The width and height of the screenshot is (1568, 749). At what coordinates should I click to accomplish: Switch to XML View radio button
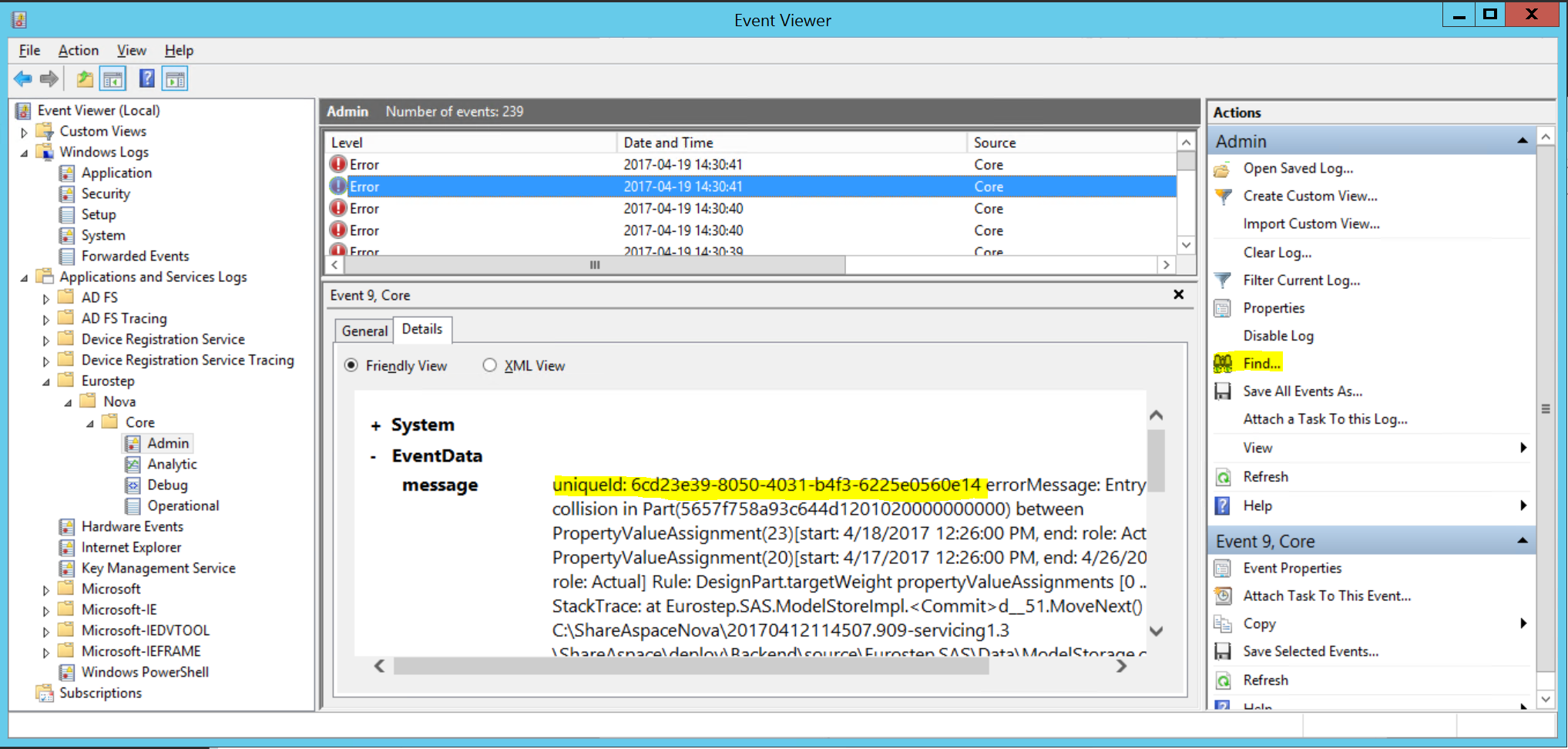[x=490, y=365]
